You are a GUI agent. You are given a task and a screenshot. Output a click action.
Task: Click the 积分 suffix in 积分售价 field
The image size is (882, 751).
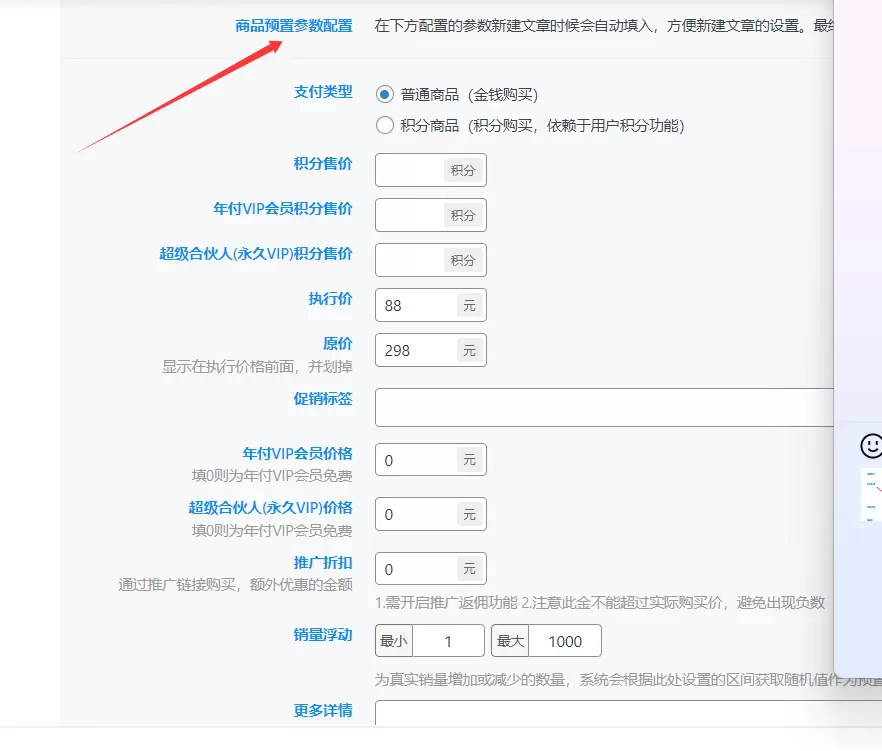[x=463, y=170]
